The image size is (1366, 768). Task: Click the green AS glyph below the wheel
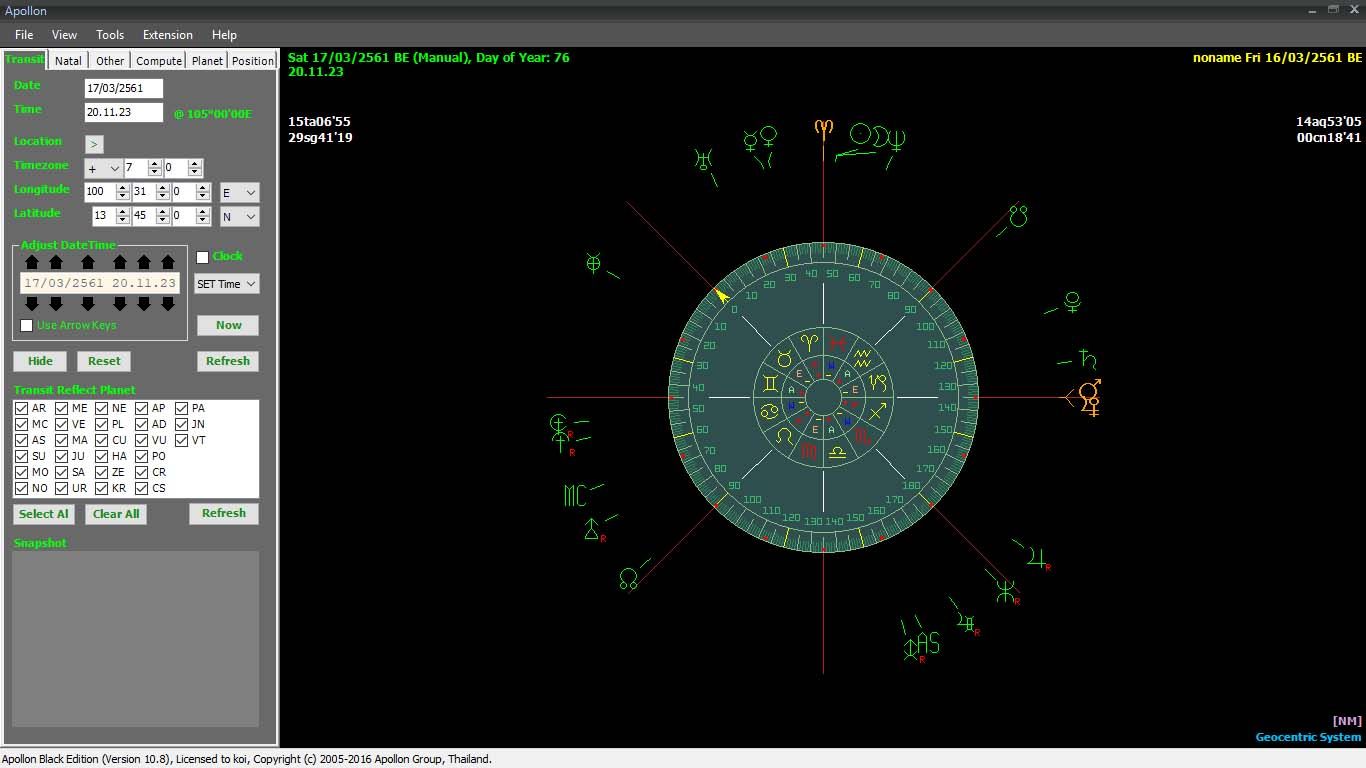point(928,642)
